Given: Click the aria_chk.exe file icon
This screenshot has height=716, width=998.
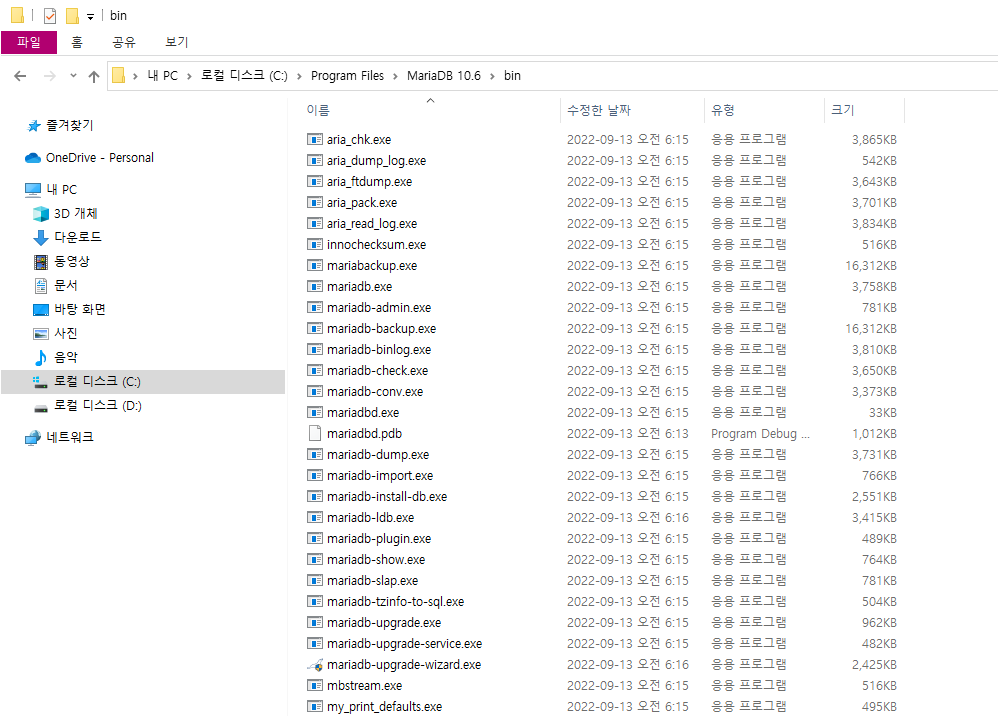Looking at the screenshot, I should pos(314,139).
